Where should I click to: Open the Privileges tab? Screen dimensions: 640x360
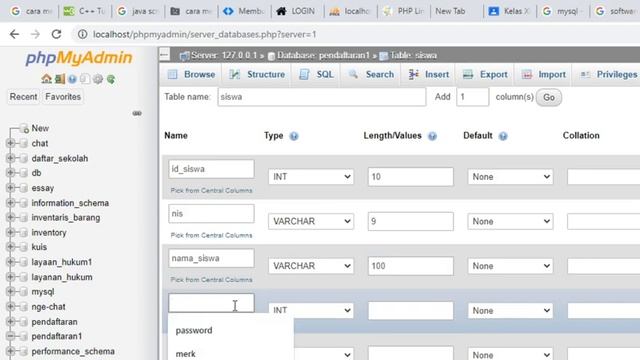pos(609,75)
